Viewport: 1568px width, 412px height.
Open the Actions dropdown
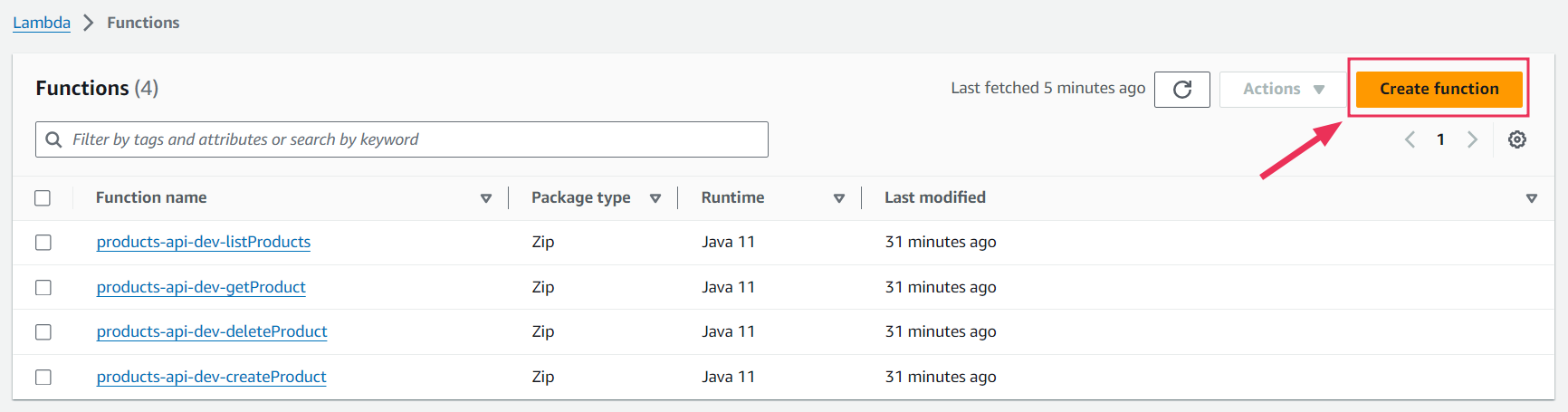tap(1283, 89)
